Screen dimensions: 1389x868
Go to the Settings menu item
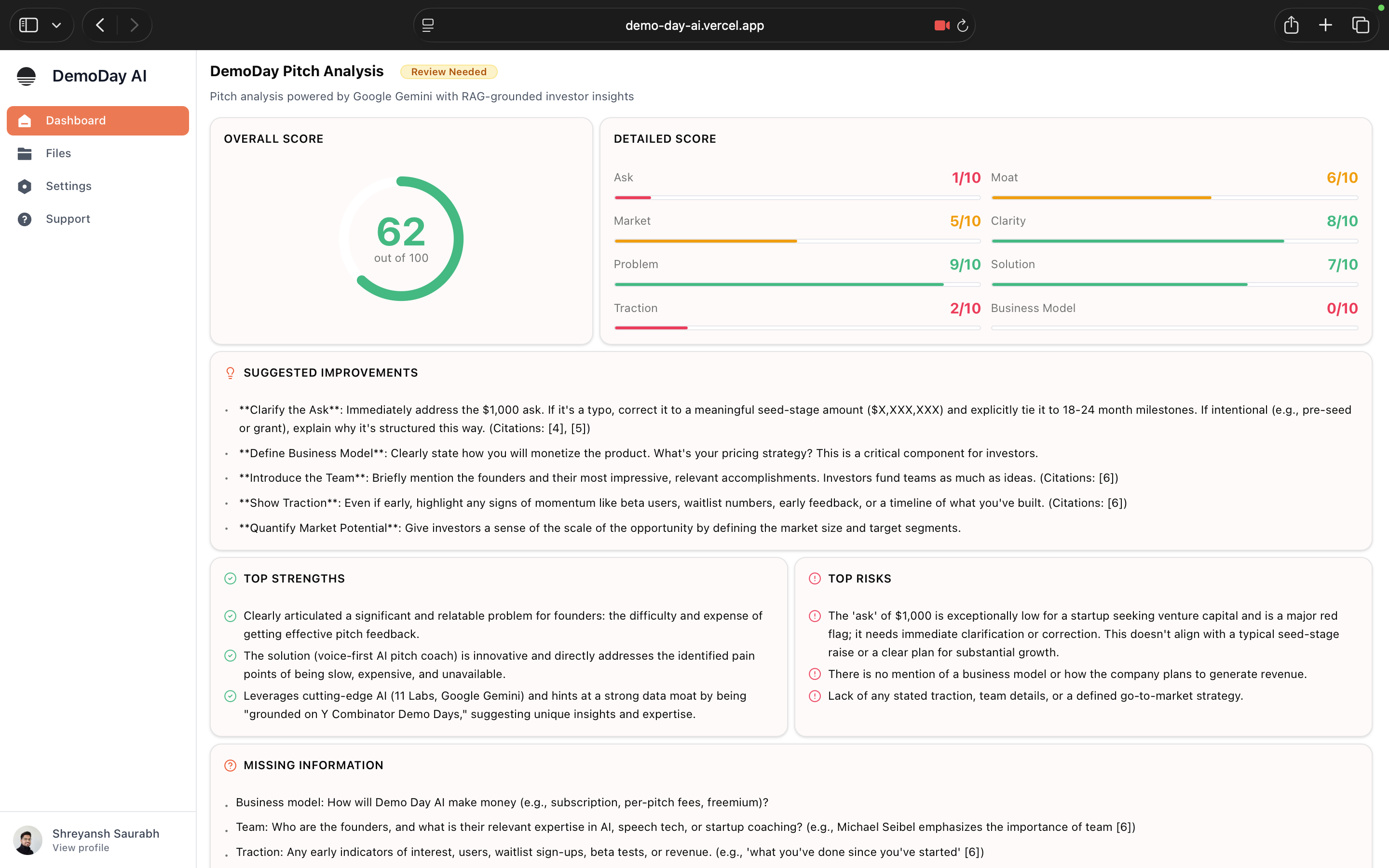point(69,186)
